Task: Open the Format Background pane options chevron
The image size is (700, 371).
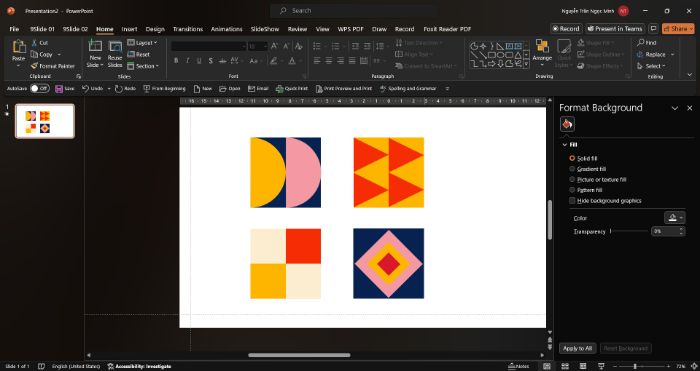Action: [675, 108]
